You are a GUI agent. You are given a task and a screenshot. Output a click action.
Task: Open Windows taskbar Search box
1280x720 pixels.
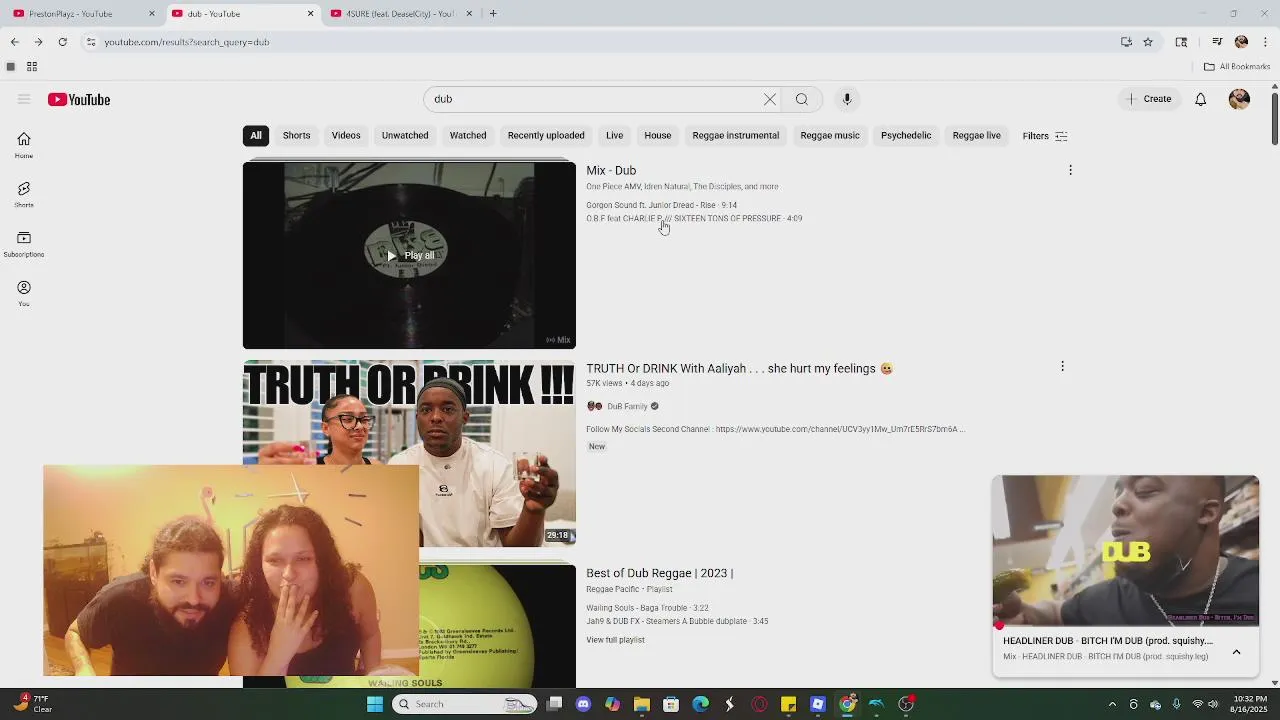465,704
